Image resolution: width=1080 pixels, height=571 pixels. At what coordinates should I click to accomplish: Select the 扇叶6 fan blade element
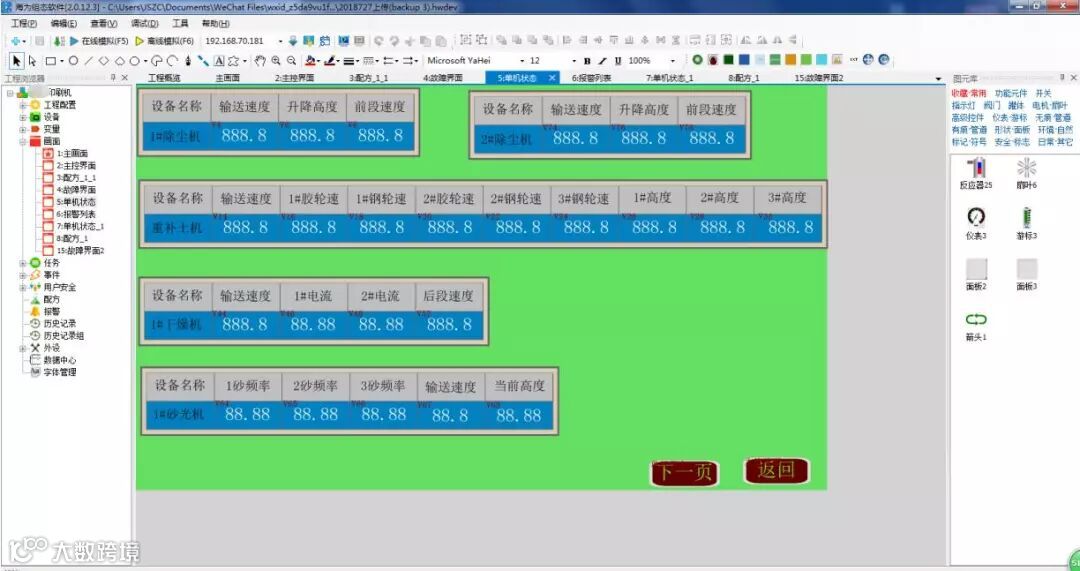[1026, 173]
